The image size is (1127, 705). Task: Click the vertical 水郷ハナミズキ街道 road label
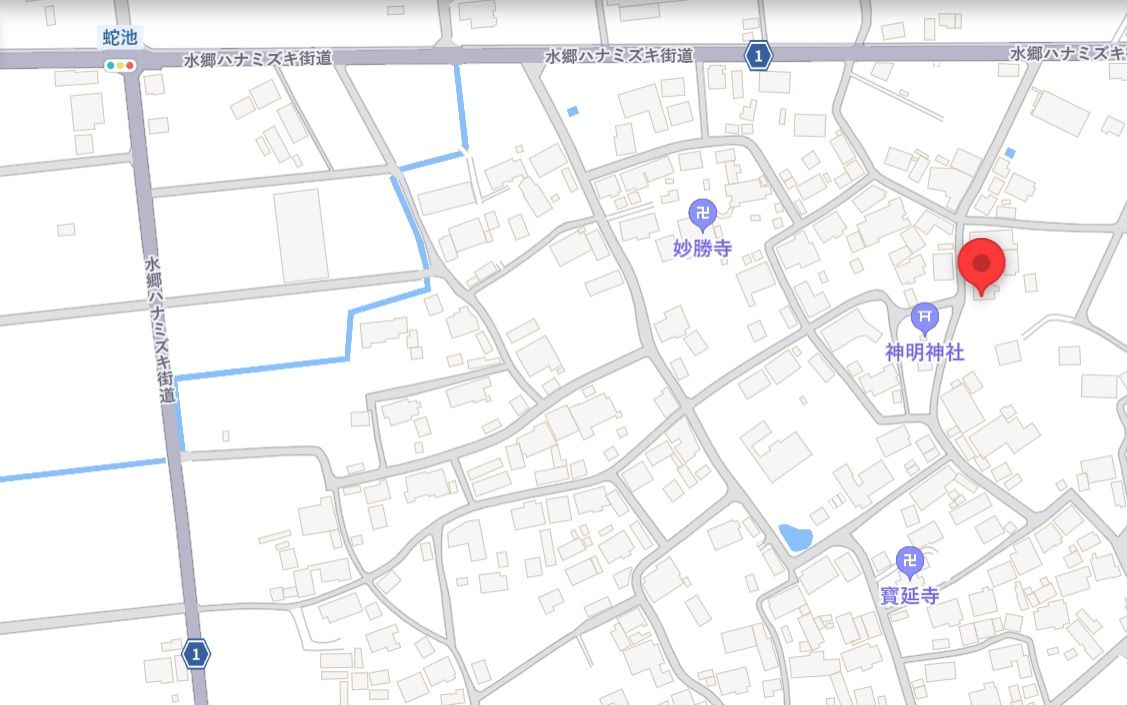pos(160,328)
